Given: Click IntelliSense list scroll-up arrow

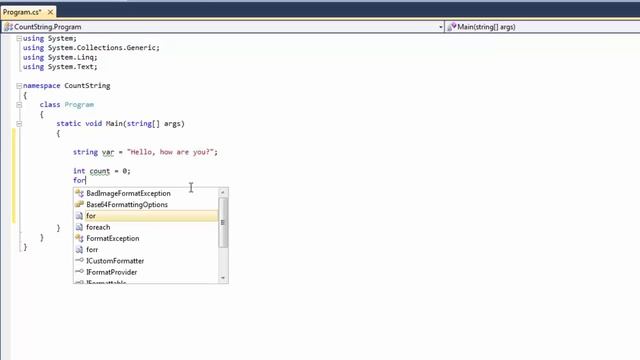Looking at the screenshot, I should [x=223, y=192].
